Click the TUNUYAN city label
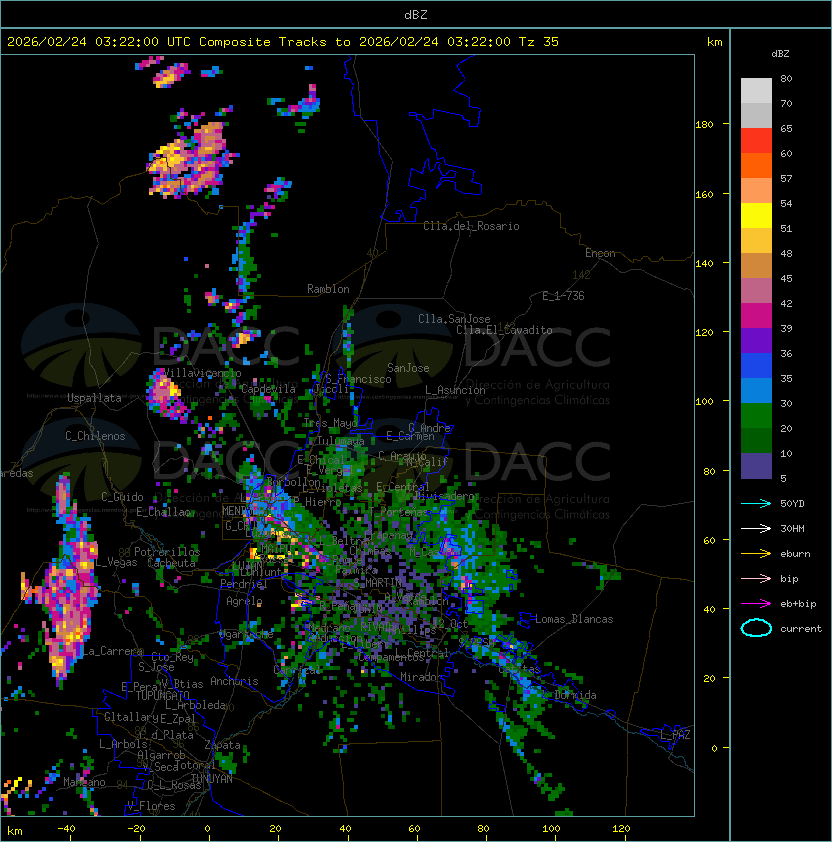 point(212,779)
